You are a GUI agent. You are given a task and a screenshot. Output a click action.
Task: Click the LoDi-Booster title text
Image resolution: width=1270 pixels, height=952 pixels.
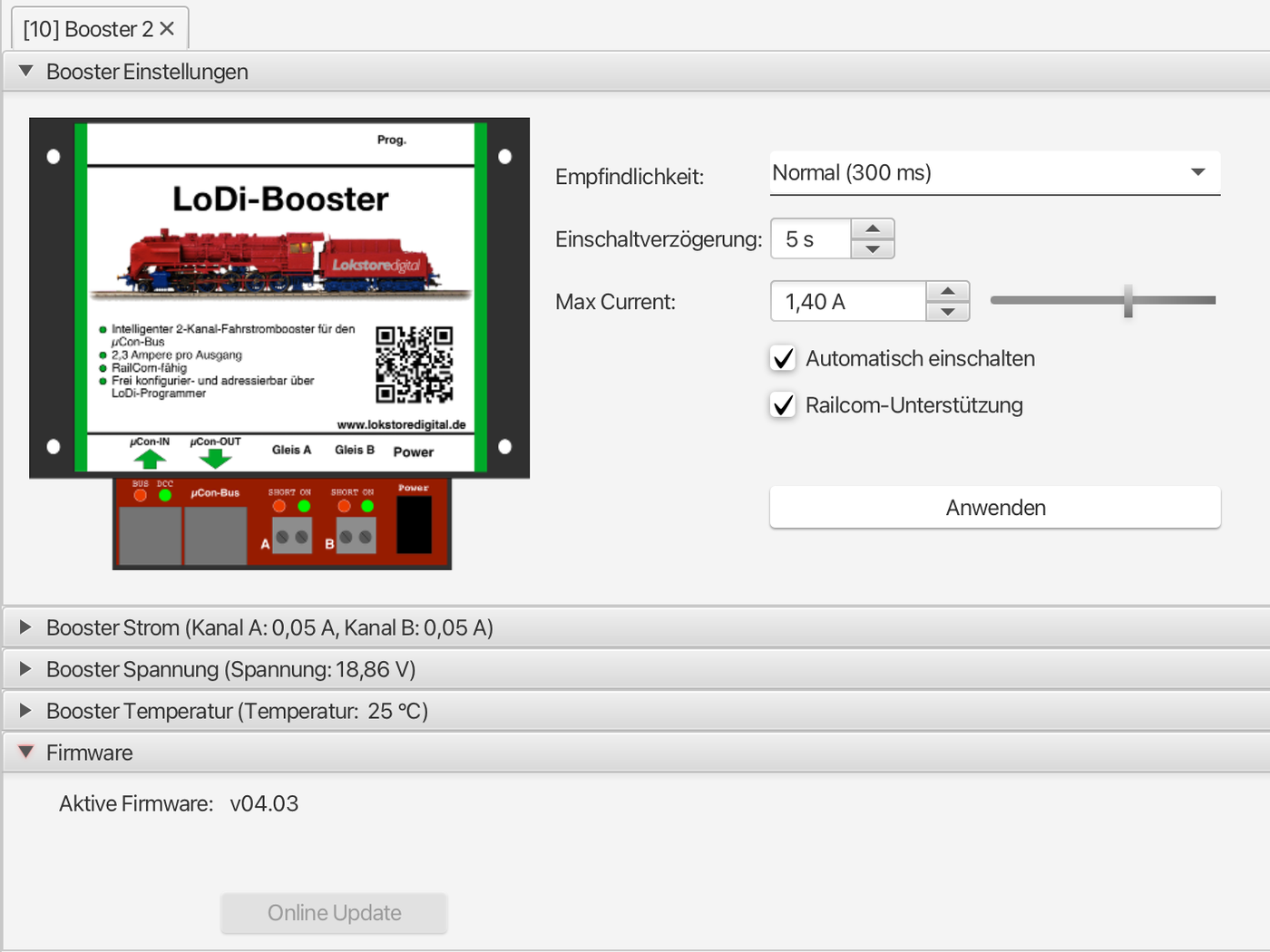[280, 199]
